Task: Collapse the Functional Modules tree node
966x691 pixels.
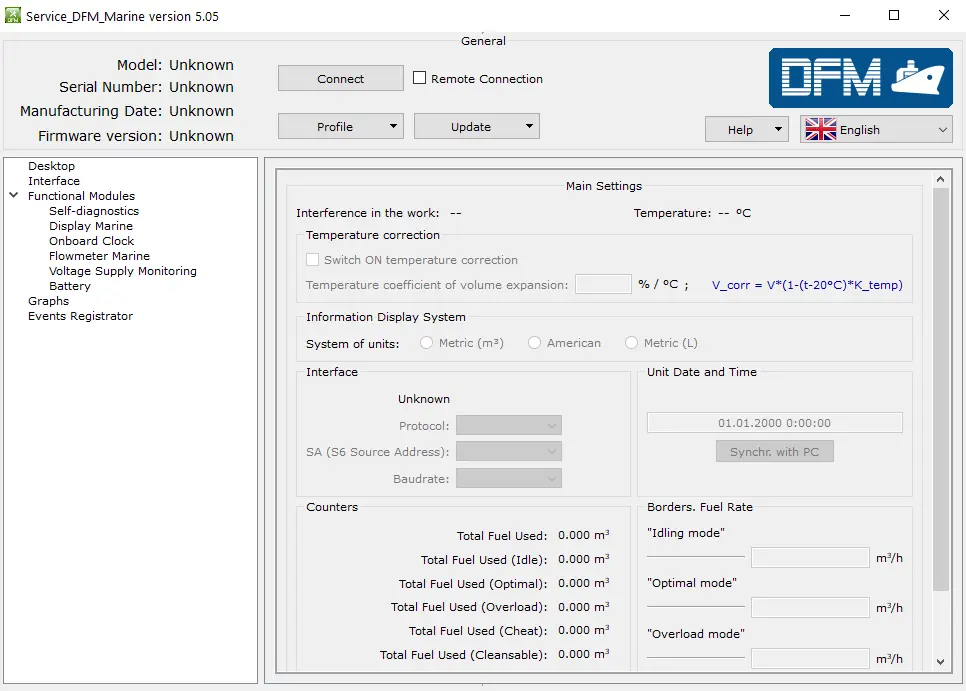Action: tap(14, 196)
